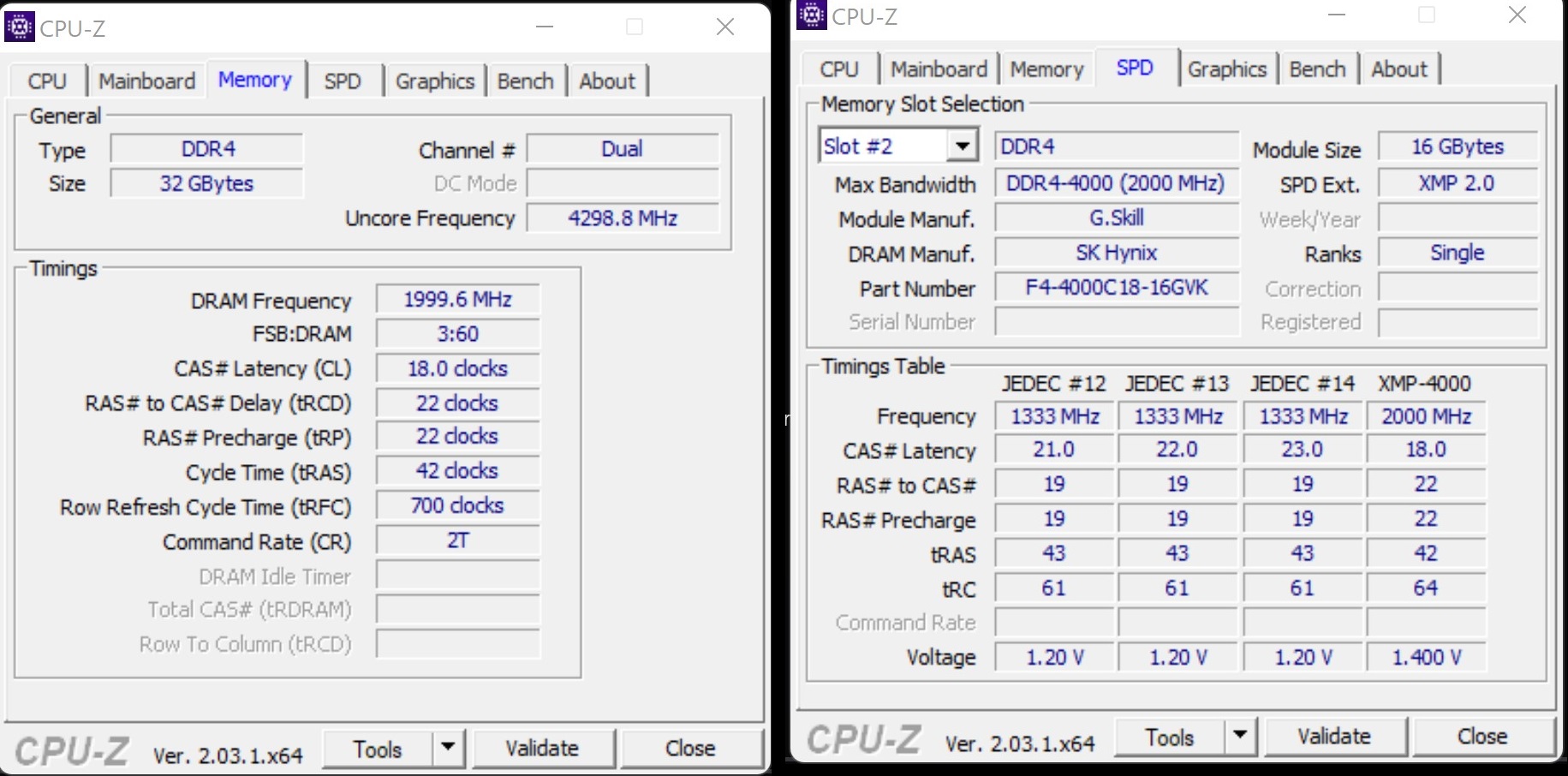
Task: Minimize the left CPU-Z window
Action: [x=545, y=27]
